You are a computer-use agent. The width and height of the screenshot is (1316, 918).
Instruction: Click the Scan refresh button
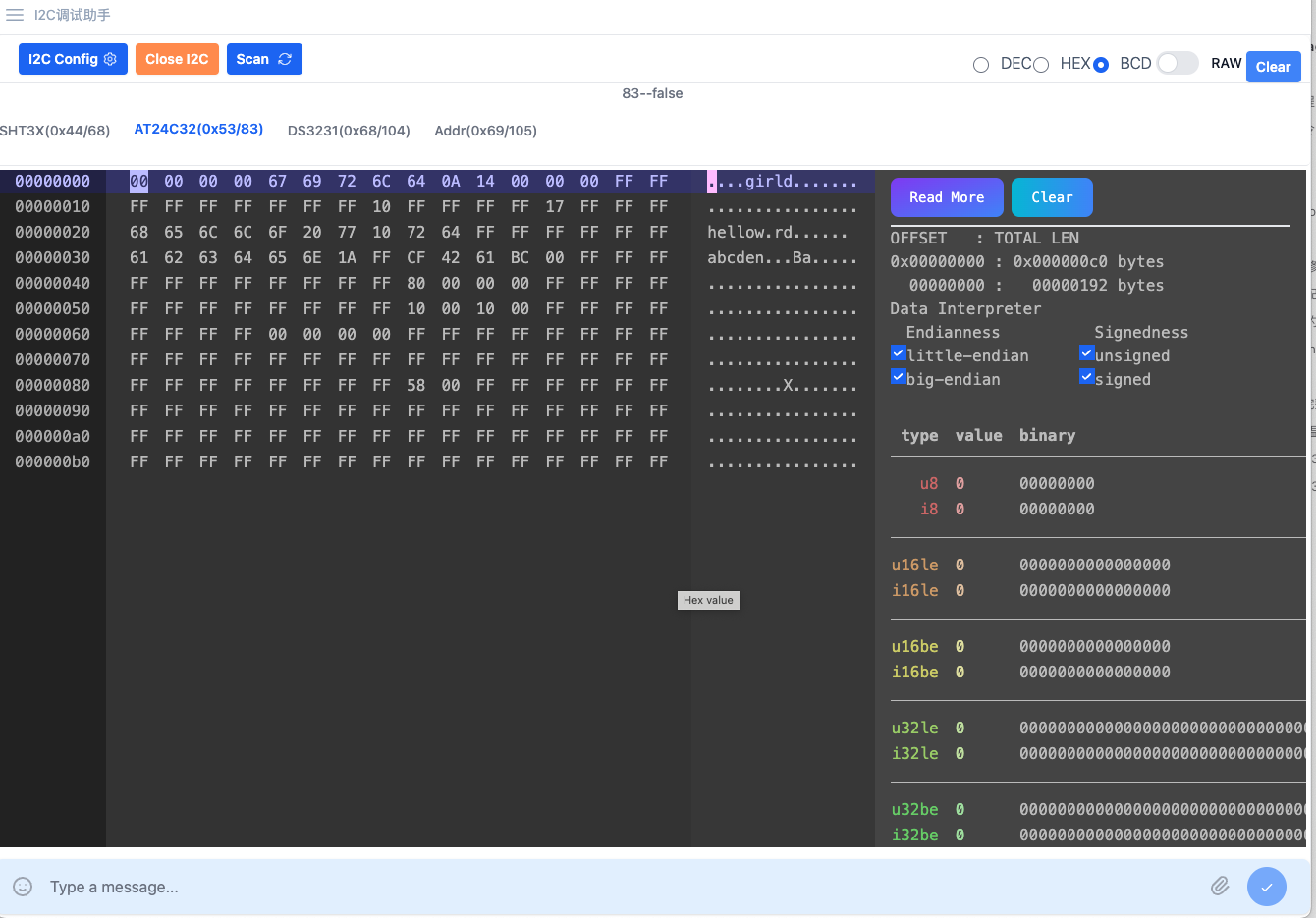(264, 59)
